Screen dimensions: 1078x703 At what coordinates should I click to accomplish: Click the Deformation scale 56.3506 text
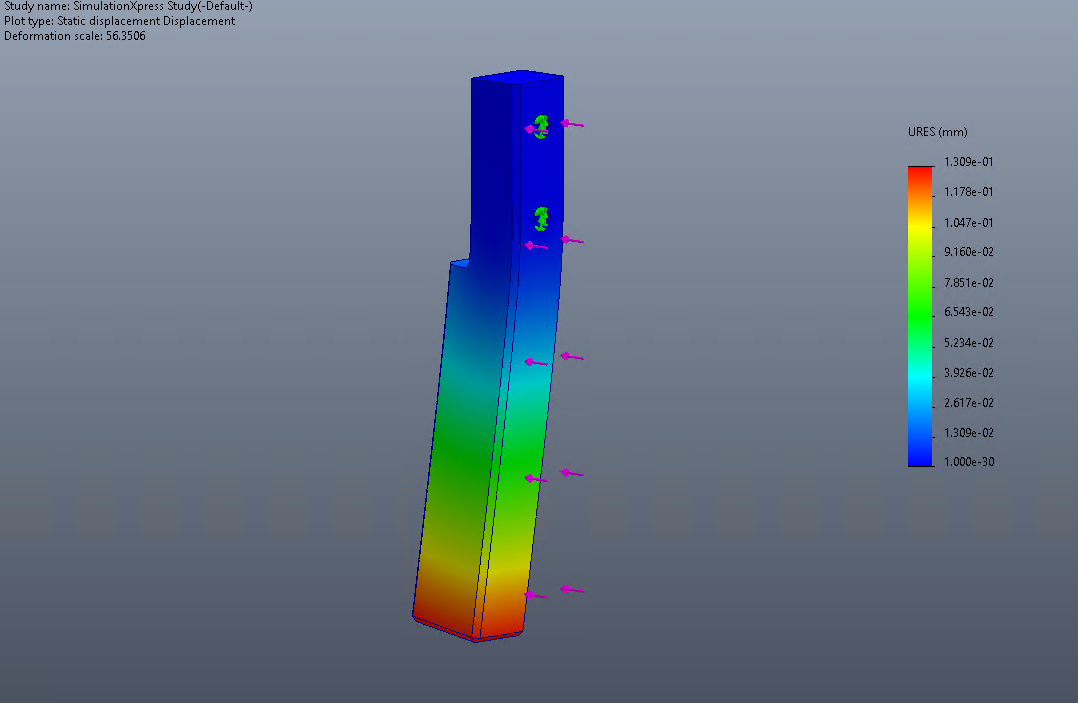(x=75, y=35)
